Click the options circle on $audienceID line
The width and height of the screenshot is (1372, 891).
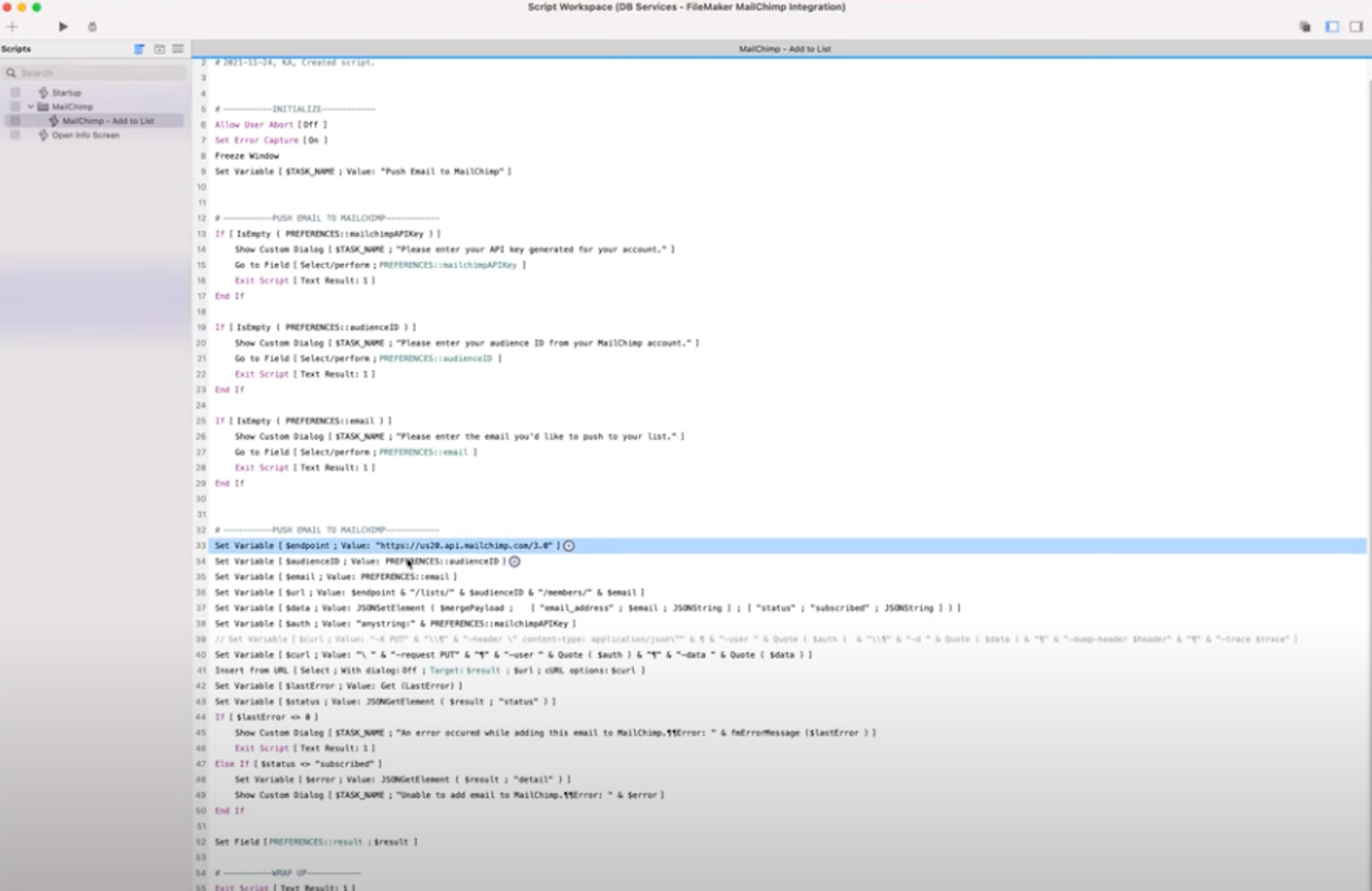point(515,562)
